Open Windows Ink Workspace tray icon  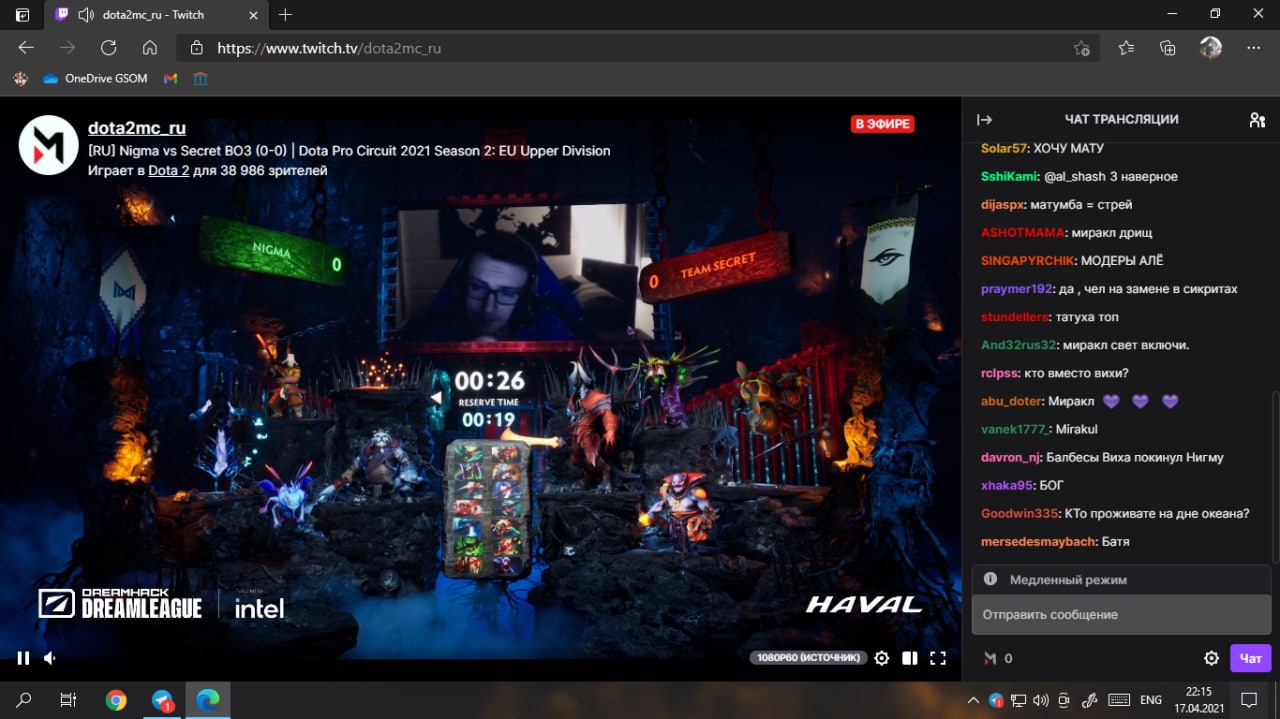[x=1090, y=700]
